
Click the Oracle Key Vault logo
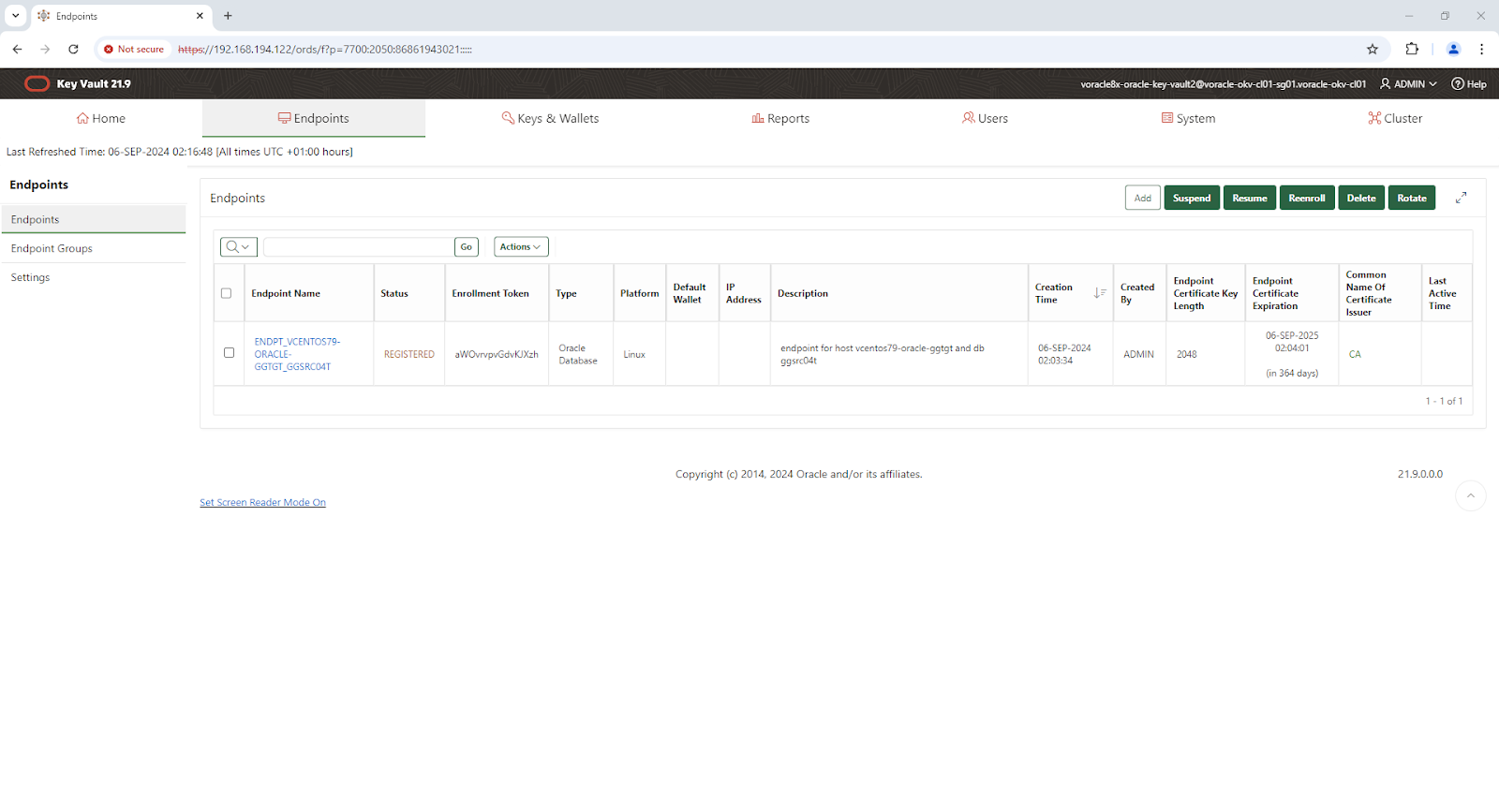click(x=37, y=83)
